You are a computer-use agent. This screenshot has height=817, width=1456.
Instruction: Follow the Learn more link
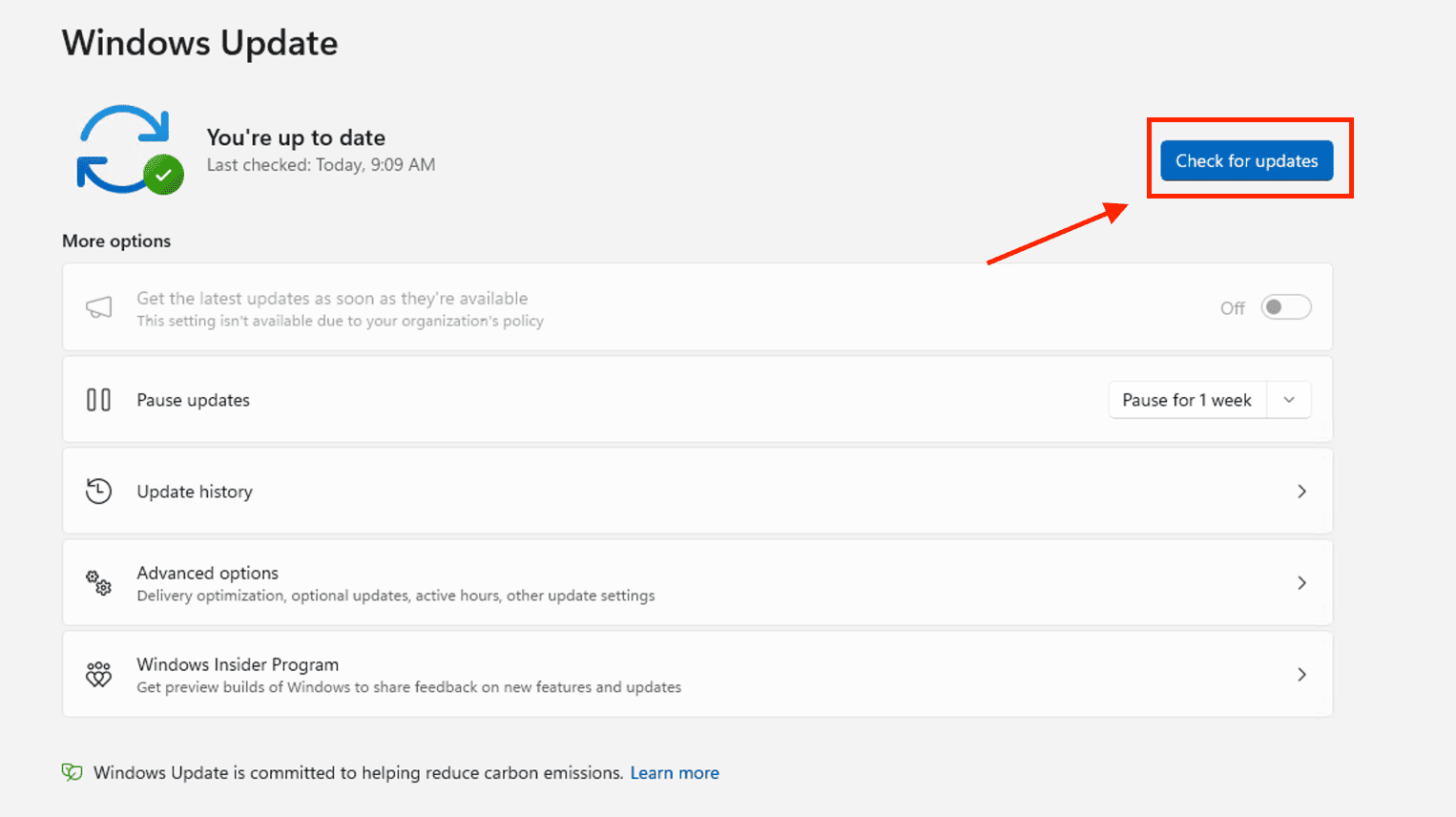point(675,773)
